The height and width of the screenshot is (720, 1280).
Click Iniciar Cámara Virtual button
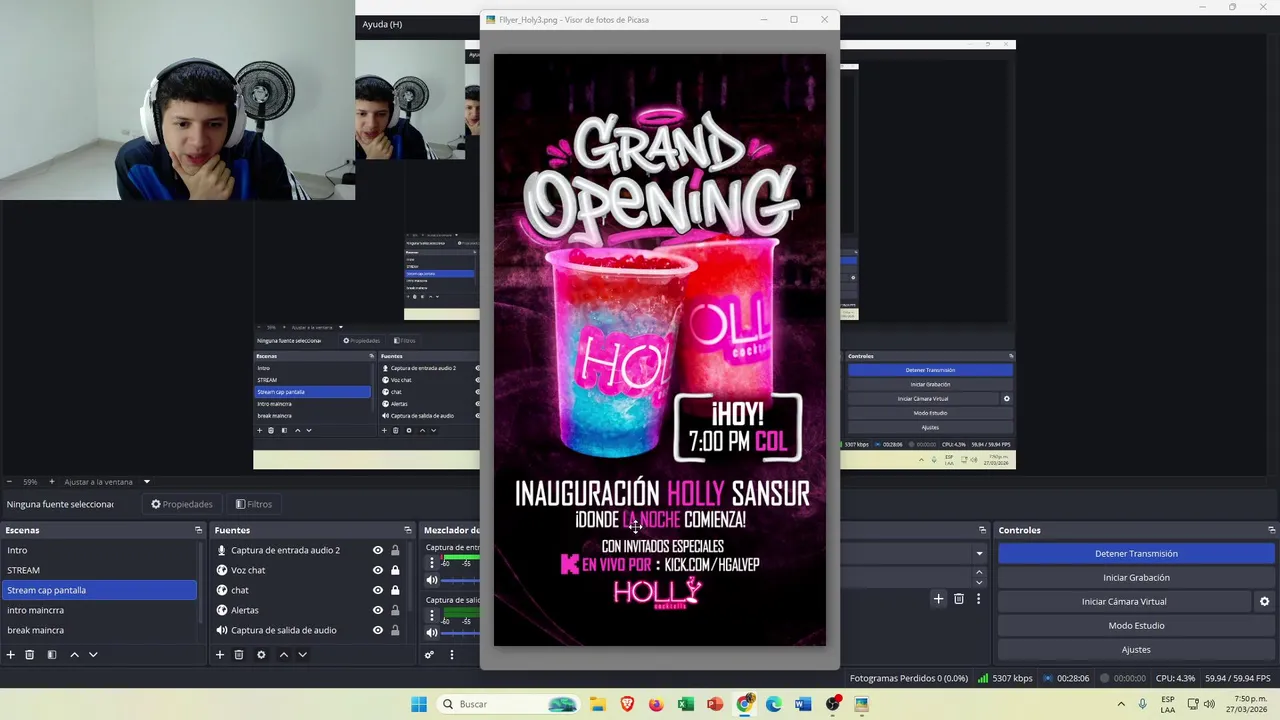1124,601
